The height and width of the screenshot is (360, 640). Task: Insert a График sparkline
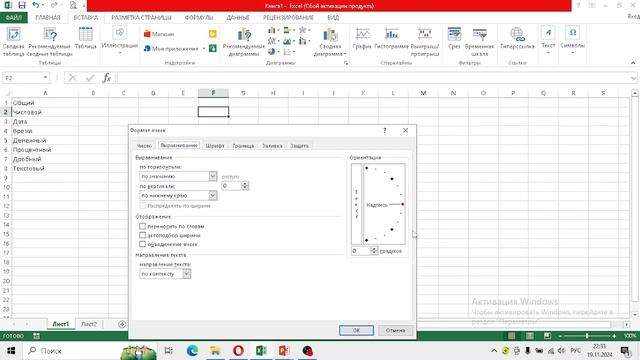click(362, 38)
